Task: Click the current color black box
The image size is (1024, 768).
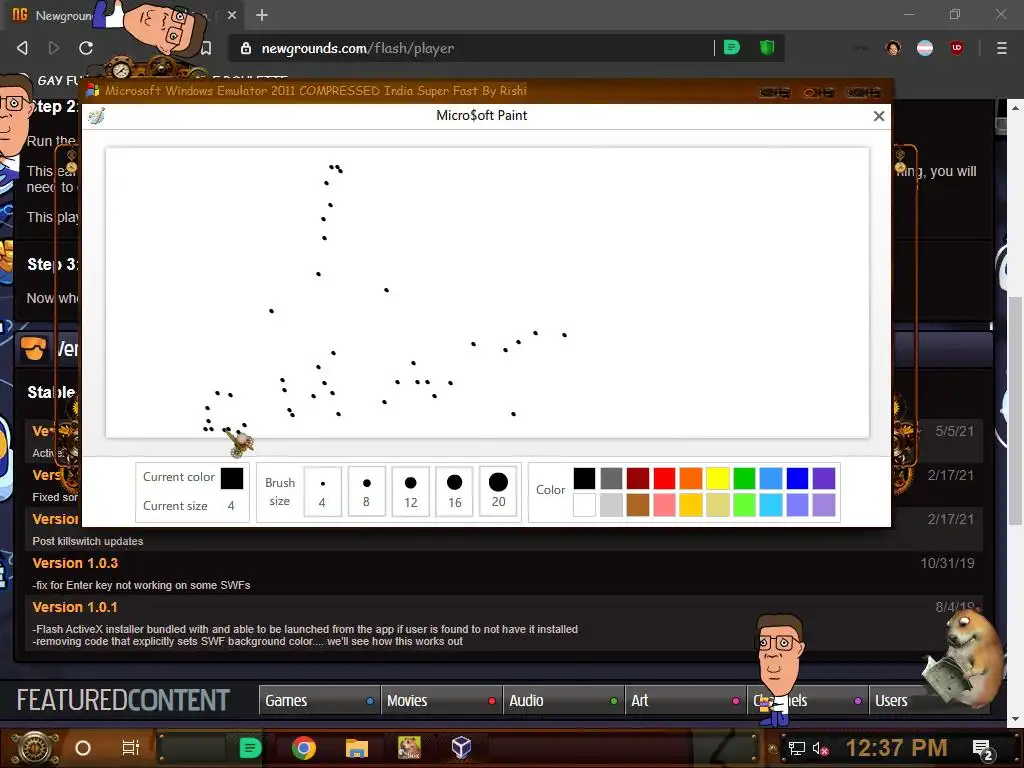Action: [232, 478]
